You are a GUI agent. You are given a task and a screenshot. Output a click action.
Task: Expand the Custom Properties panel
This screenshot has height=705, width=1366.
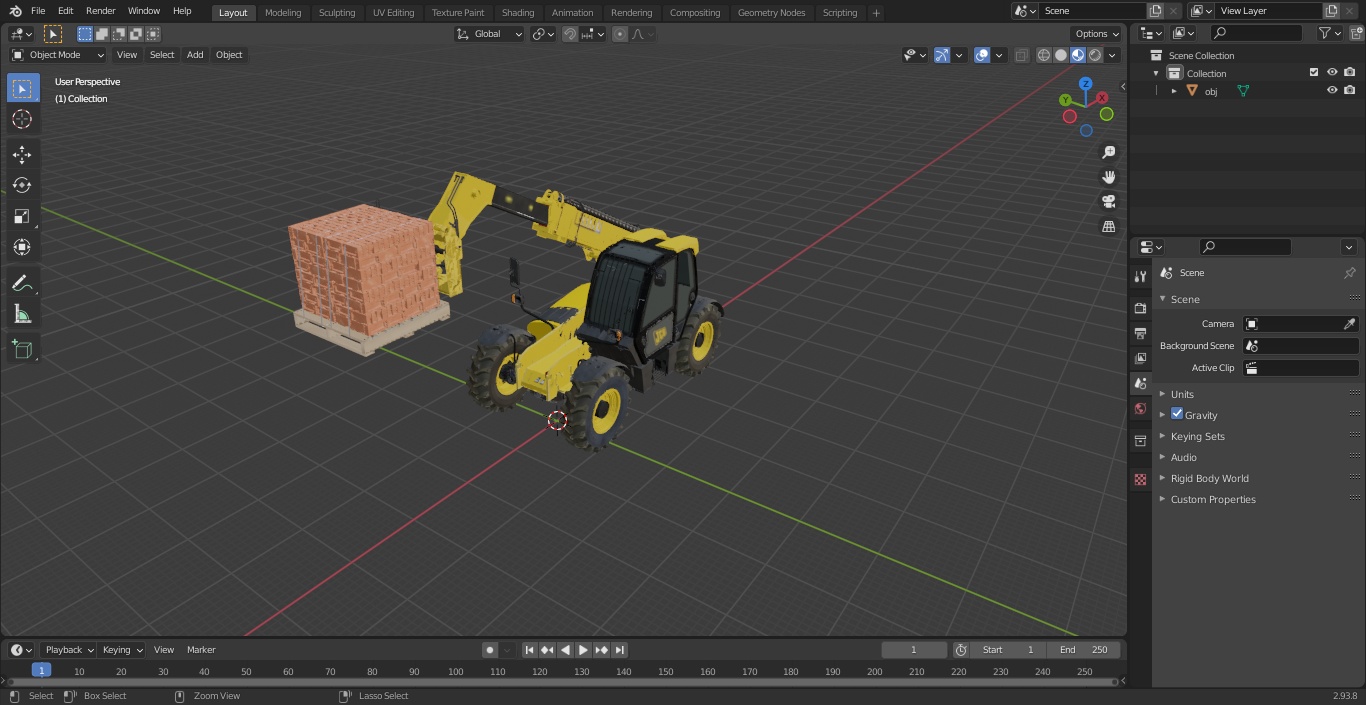[x=1213, y=499]
